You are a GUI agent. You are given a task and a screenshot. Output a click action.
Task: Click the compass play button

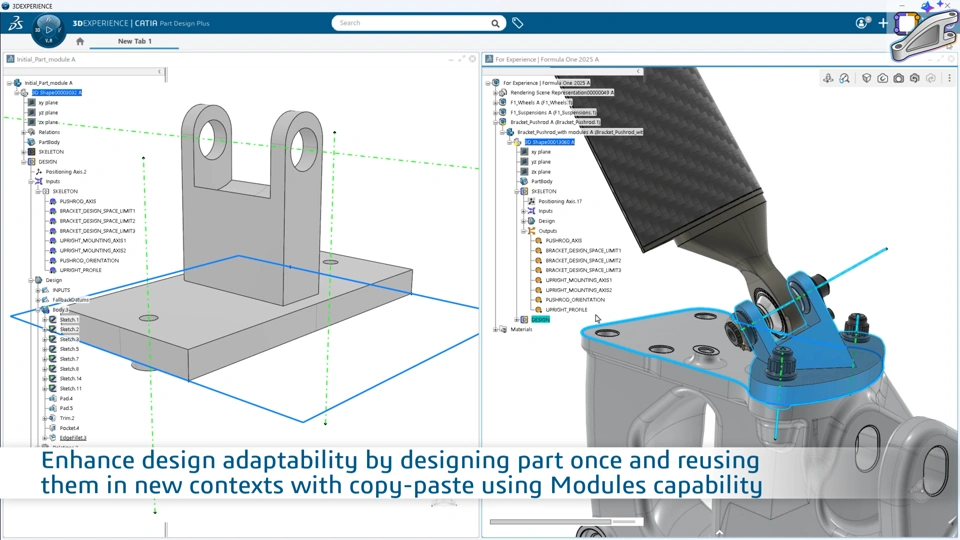[49, 29]
